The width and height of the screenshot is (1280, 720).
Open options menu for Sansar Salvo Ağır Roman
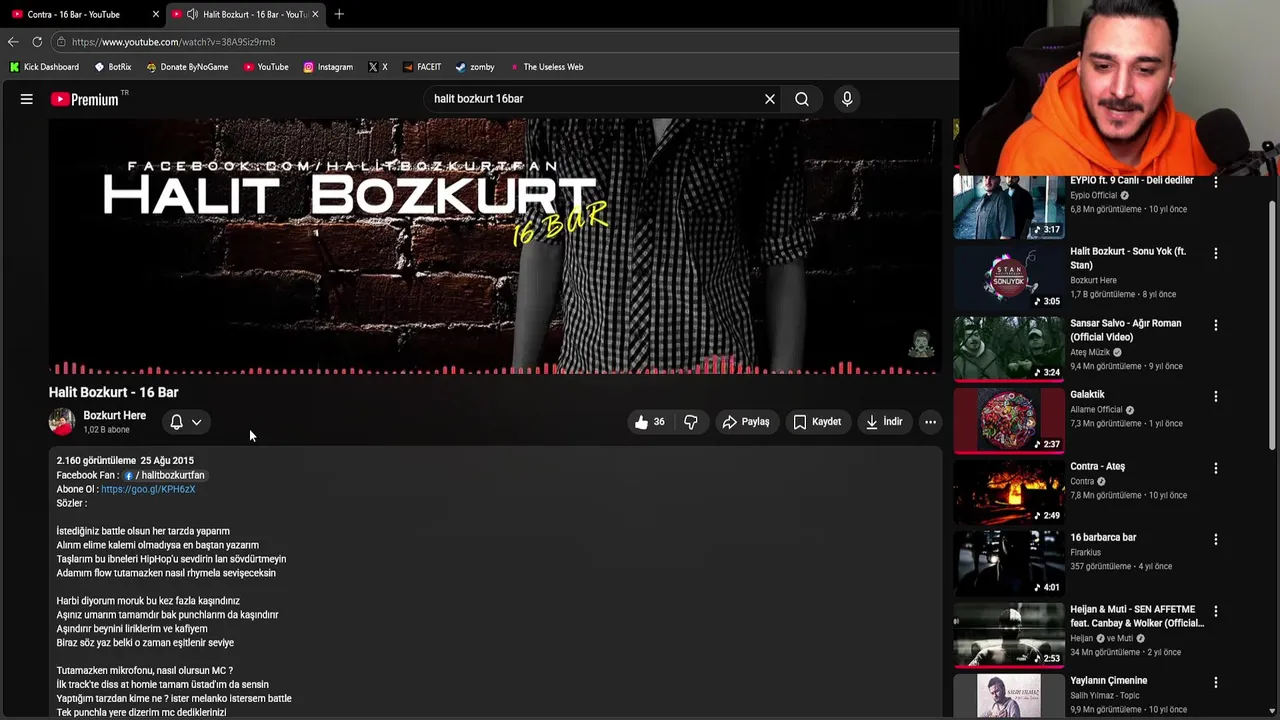[1216, 325]
